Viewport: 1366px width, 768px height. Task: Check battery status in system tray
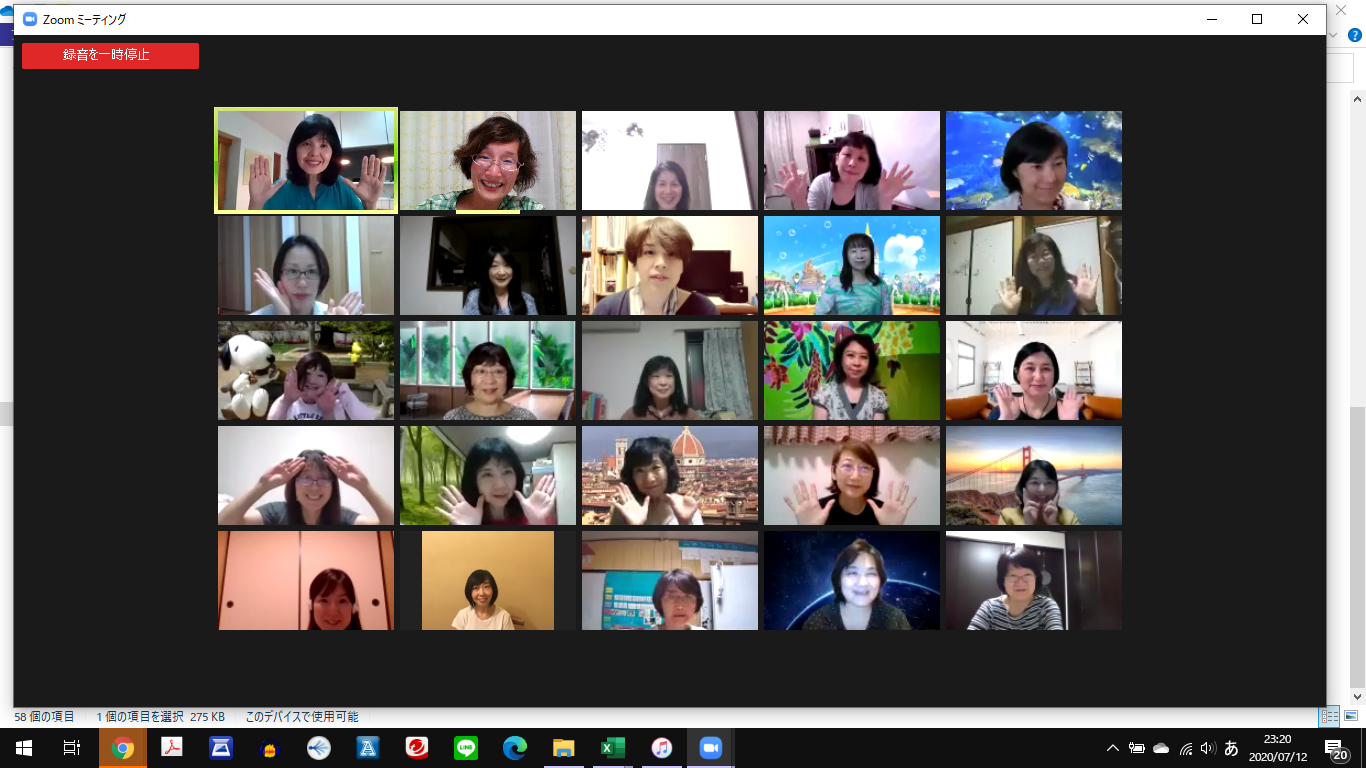(x=1137, y=748)
